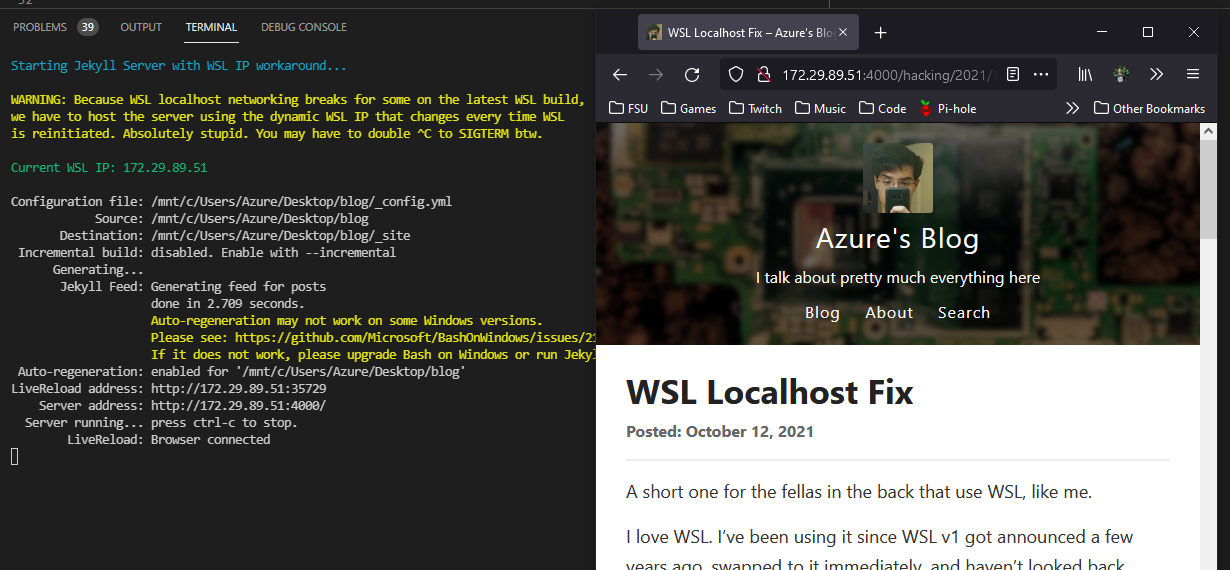
Task: Open the Firefox hamburger application menu
Action: (1193, 74)
